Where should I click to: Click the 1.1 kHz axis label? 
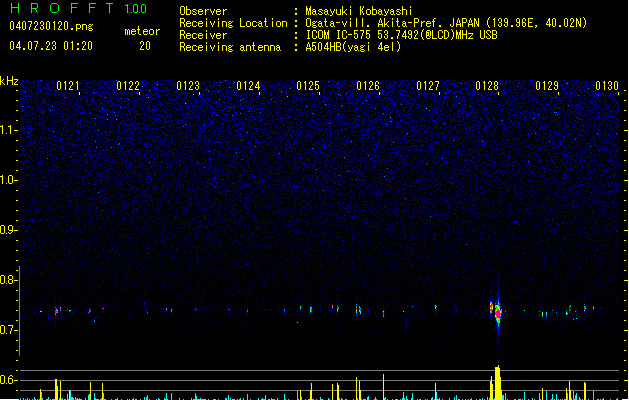[8, 130]
